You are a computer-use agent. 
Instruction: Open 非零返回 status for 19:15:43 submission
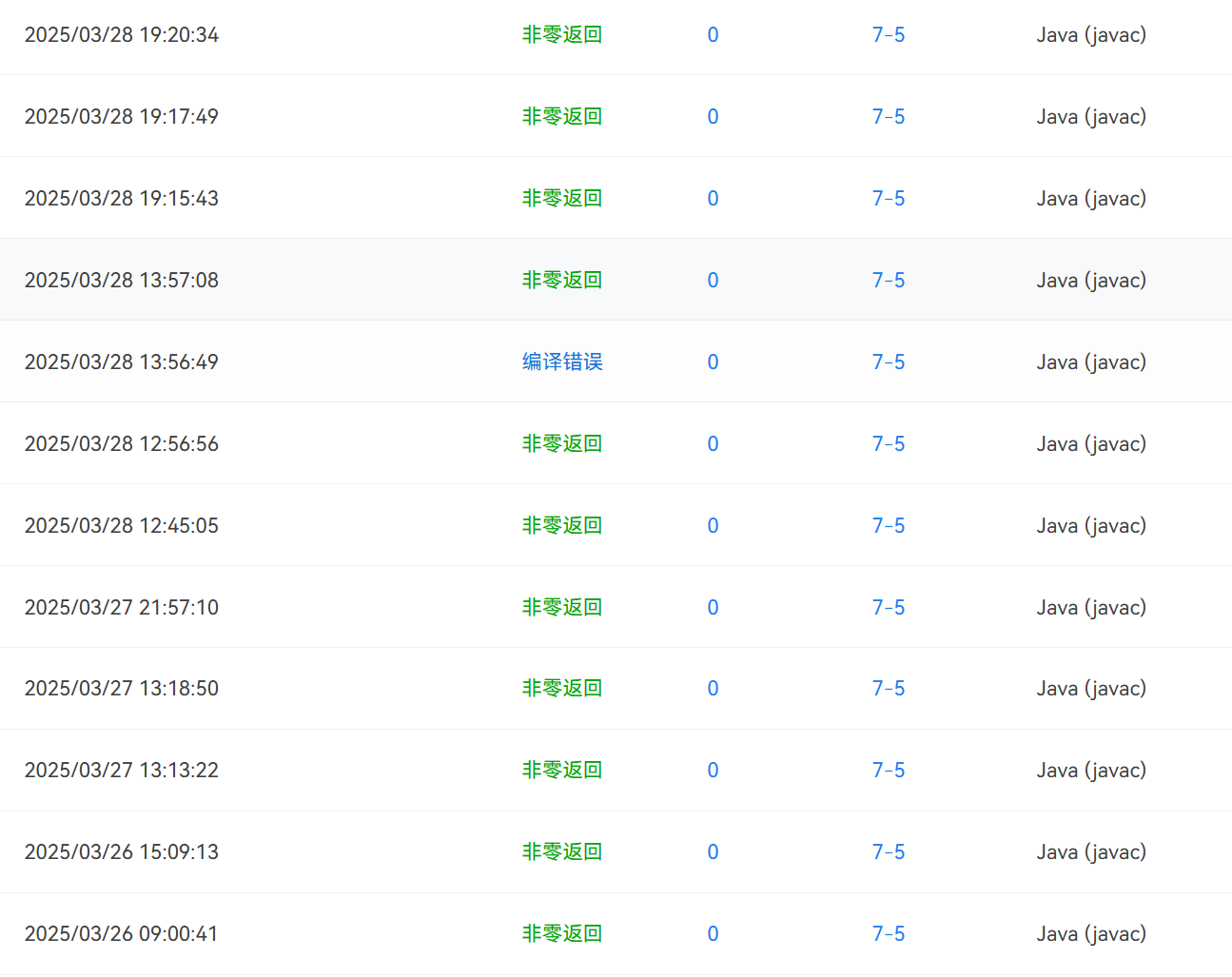(x=562, y=198)
